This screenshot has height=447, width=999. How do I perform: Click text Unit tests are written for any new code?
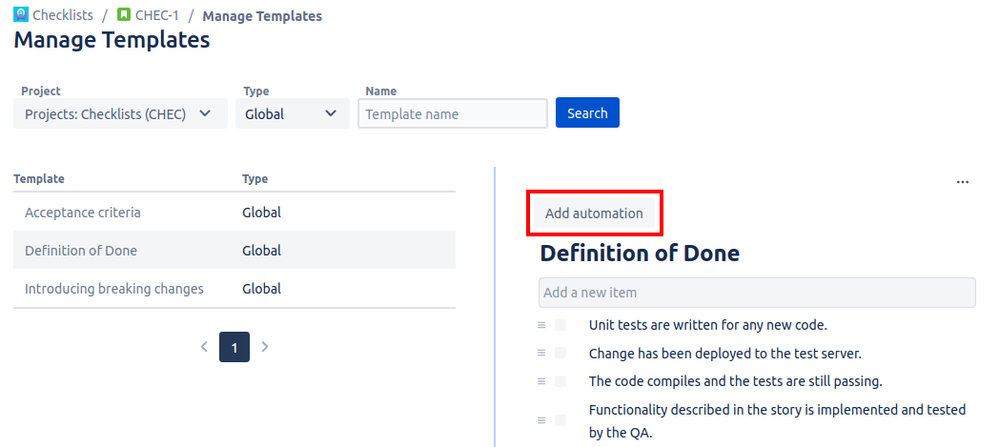click(x=708, y=325)
